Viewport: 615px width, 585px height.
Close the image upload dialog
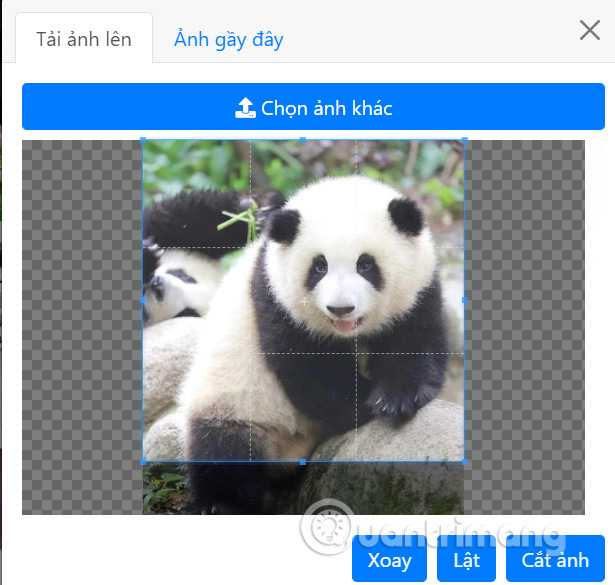pos(590,30)
